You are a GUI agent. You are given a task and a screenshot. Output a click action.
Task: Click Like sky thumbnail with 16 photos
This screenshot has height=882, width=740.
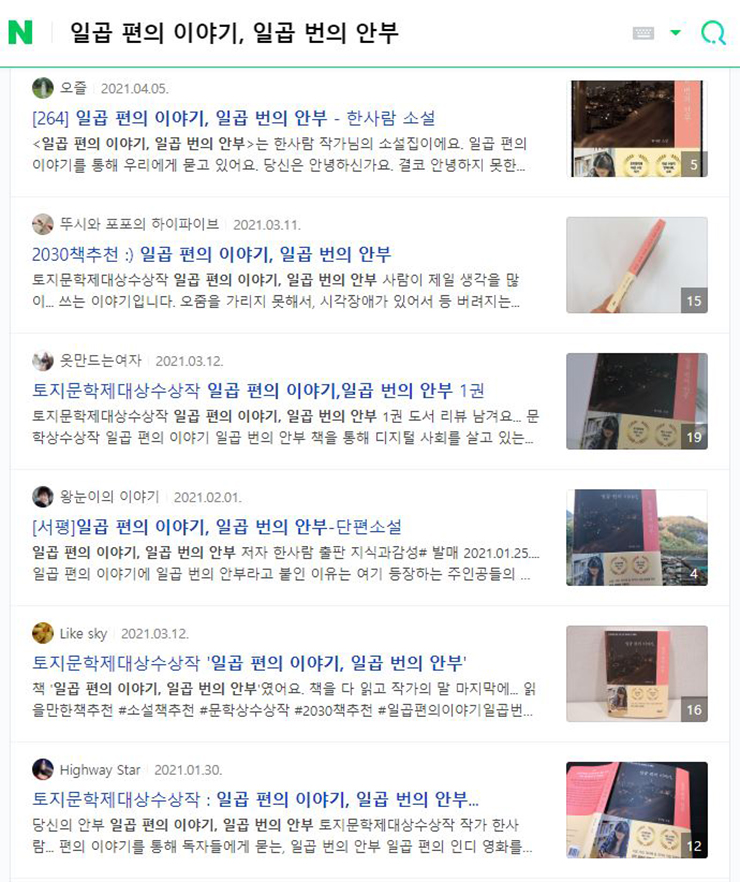(x=637, y=673)
